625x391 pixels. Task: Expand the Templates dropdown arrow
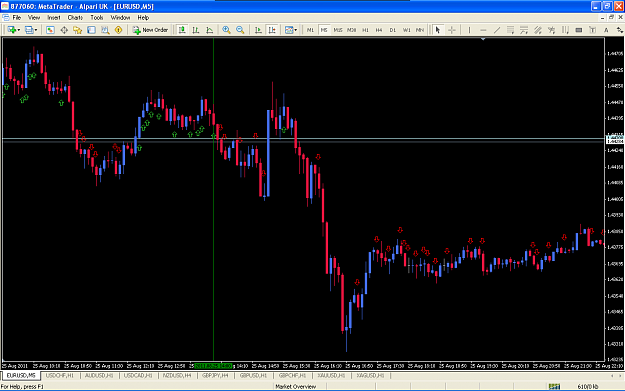[295, 30]
